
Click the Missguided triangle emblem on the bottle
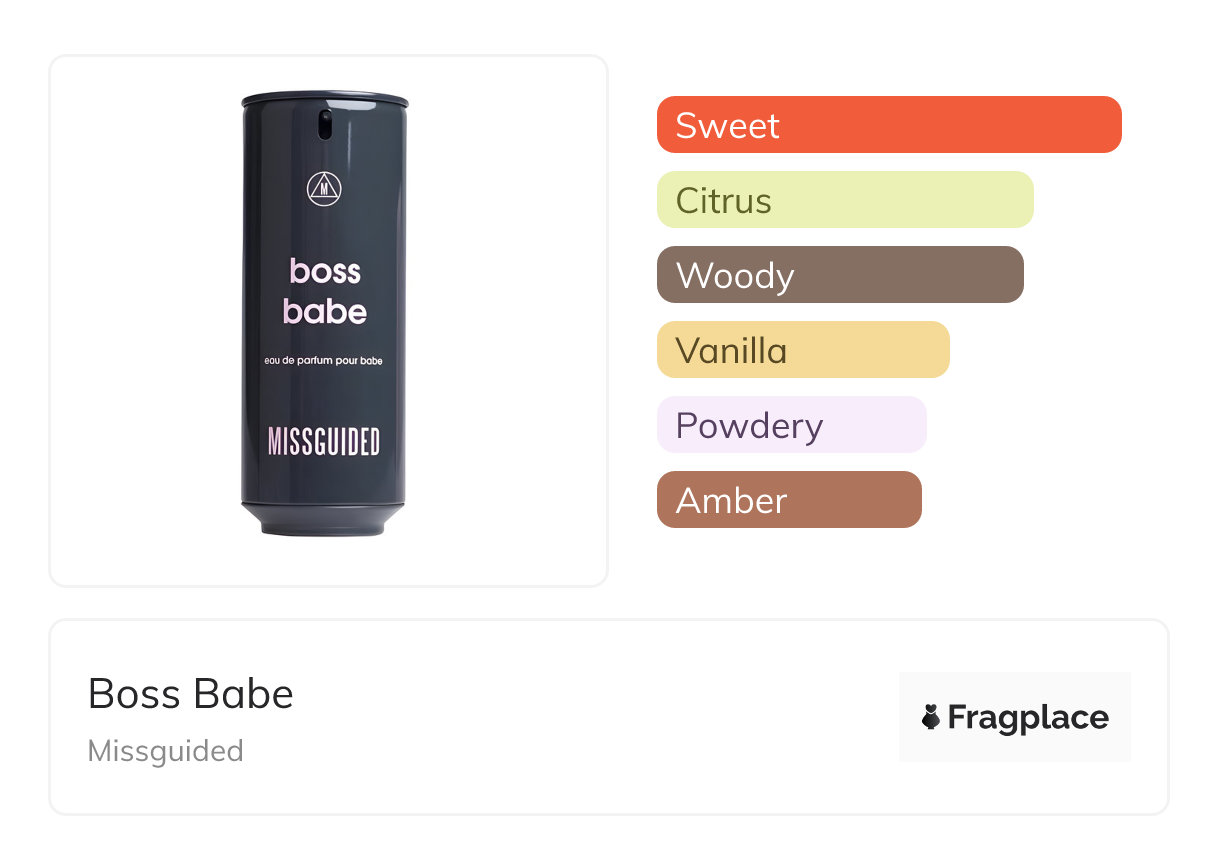(324, 188)
